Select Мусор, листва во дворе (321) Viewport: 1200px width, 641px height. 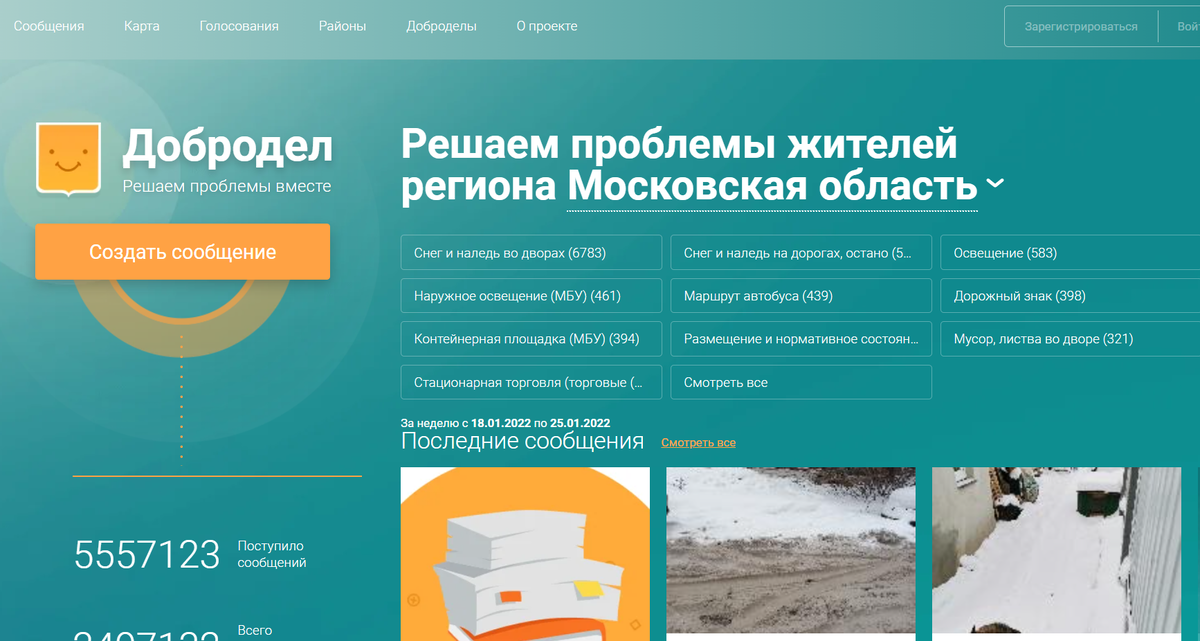click(1070, 339)
